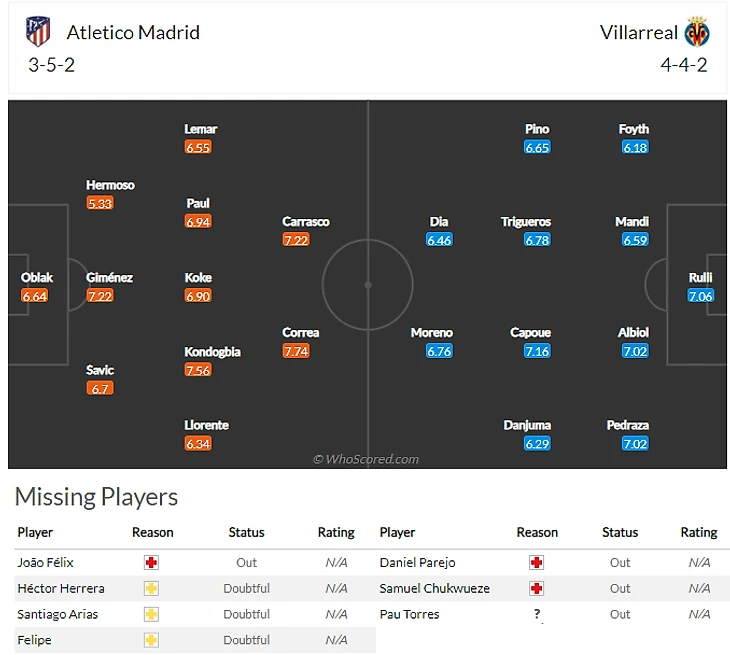Click the Villarreal club crest
This screenshot has height=655, width=730.
tap(697, 32)
